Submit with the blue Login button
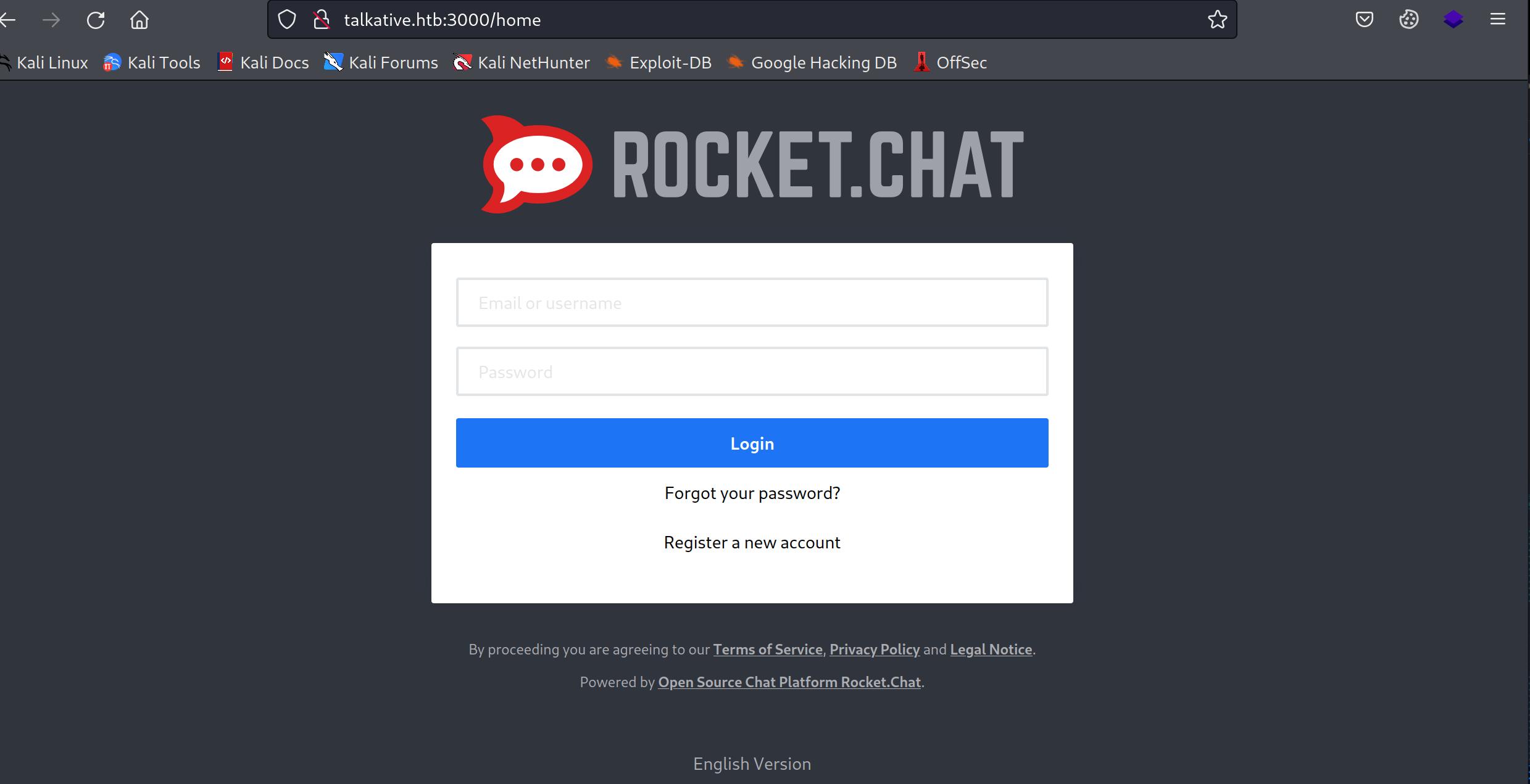Image resolution: width=1530 pixels, height=784 pixels. pyautogui.click(x=752, y=443)
